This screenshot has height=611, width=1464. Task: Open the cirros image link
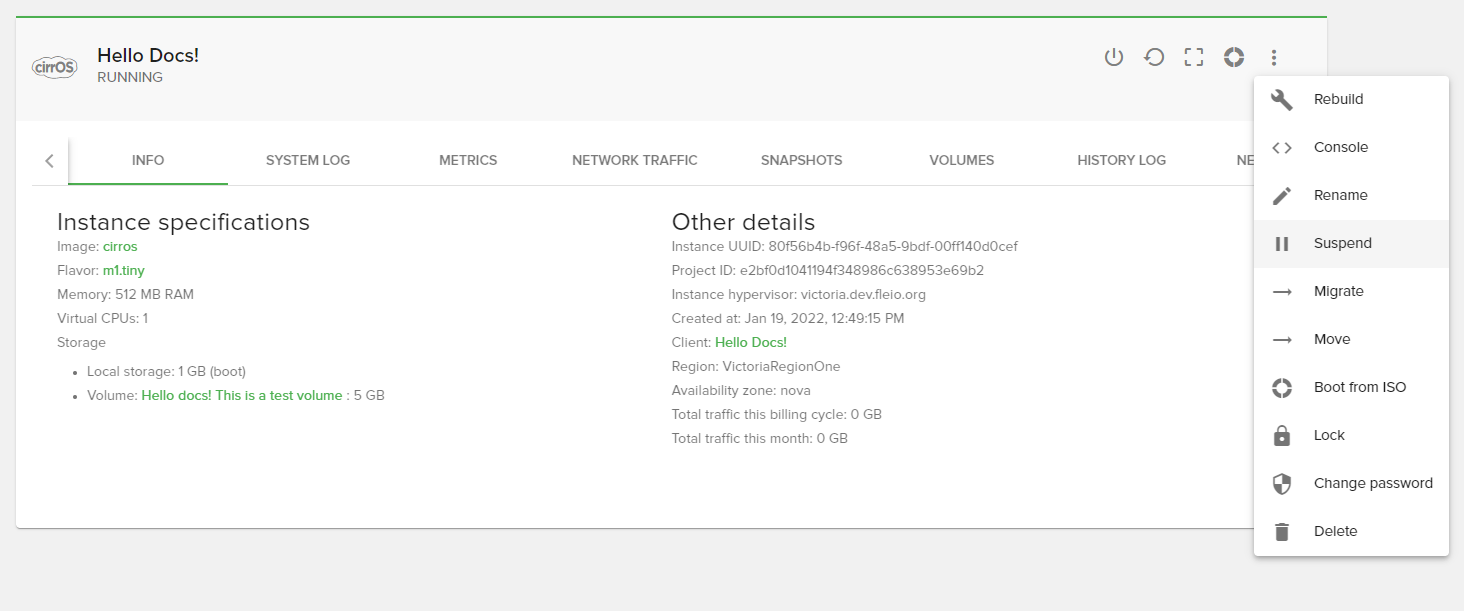(x=120, y=246)
